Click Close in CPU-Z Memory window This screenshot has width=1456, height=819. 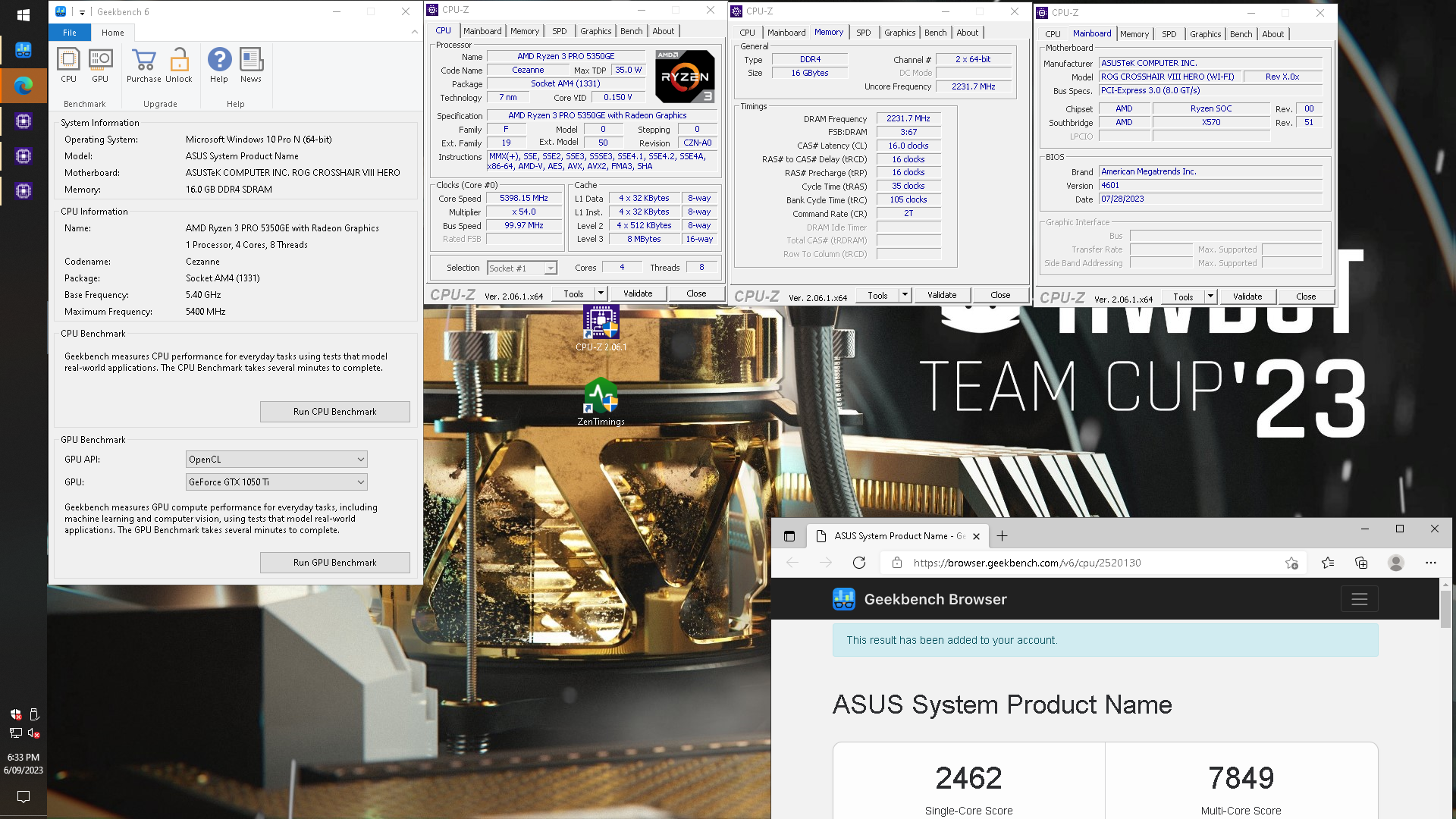tap(1000, 295)
